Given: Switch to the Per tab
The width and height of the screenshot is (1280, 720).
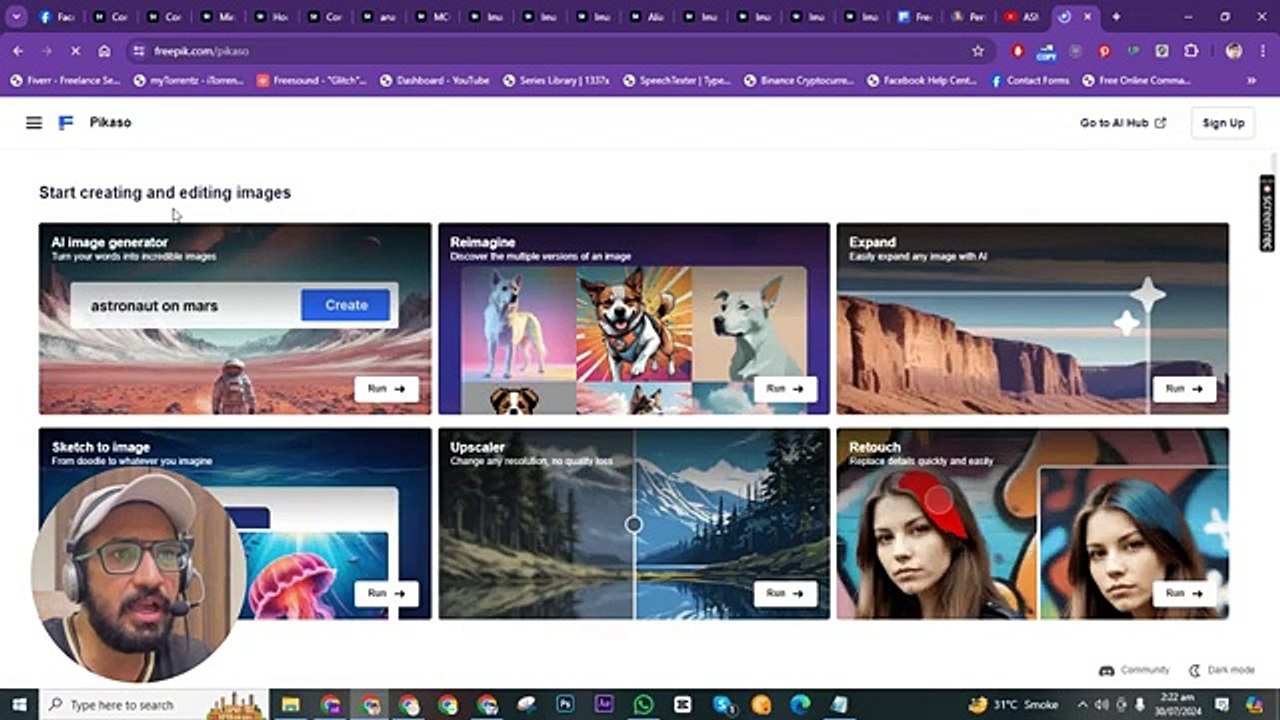Looking at the screenshot, I should coord(969,17).
